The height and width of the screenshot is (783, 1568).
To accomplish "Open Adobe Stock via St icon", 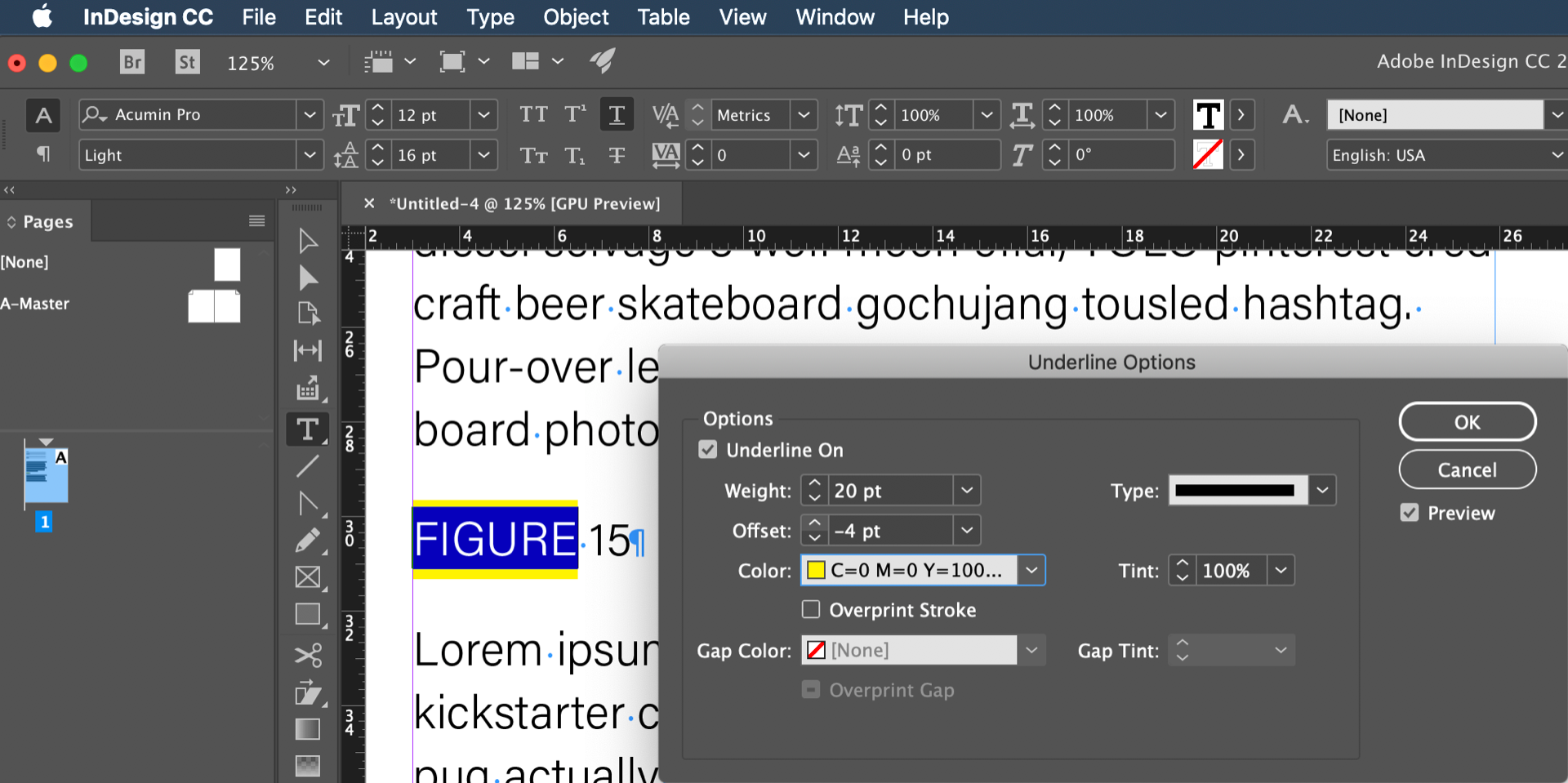I will point(188,62).
